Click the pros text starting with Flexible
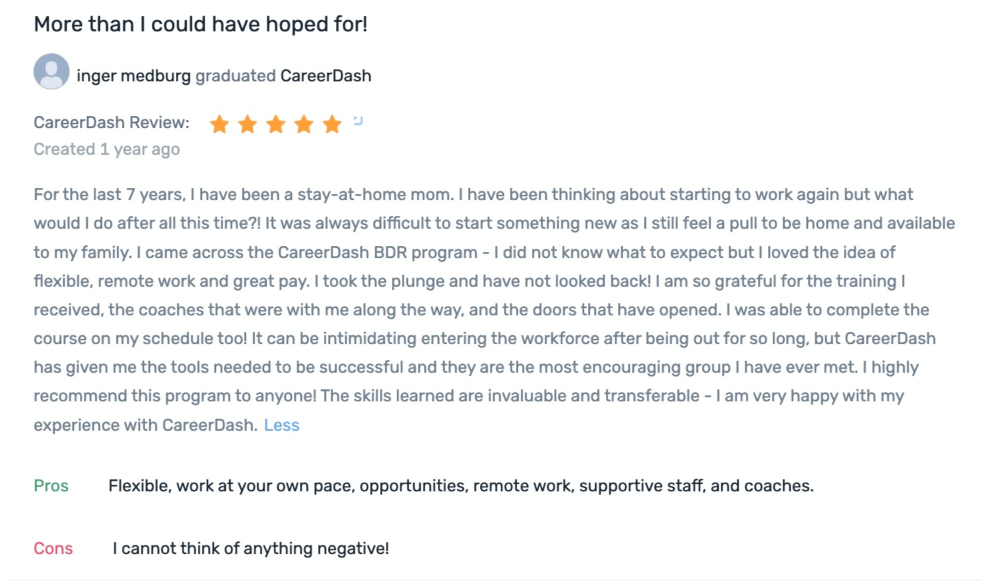1000x584 pixels. pos(460,486)
